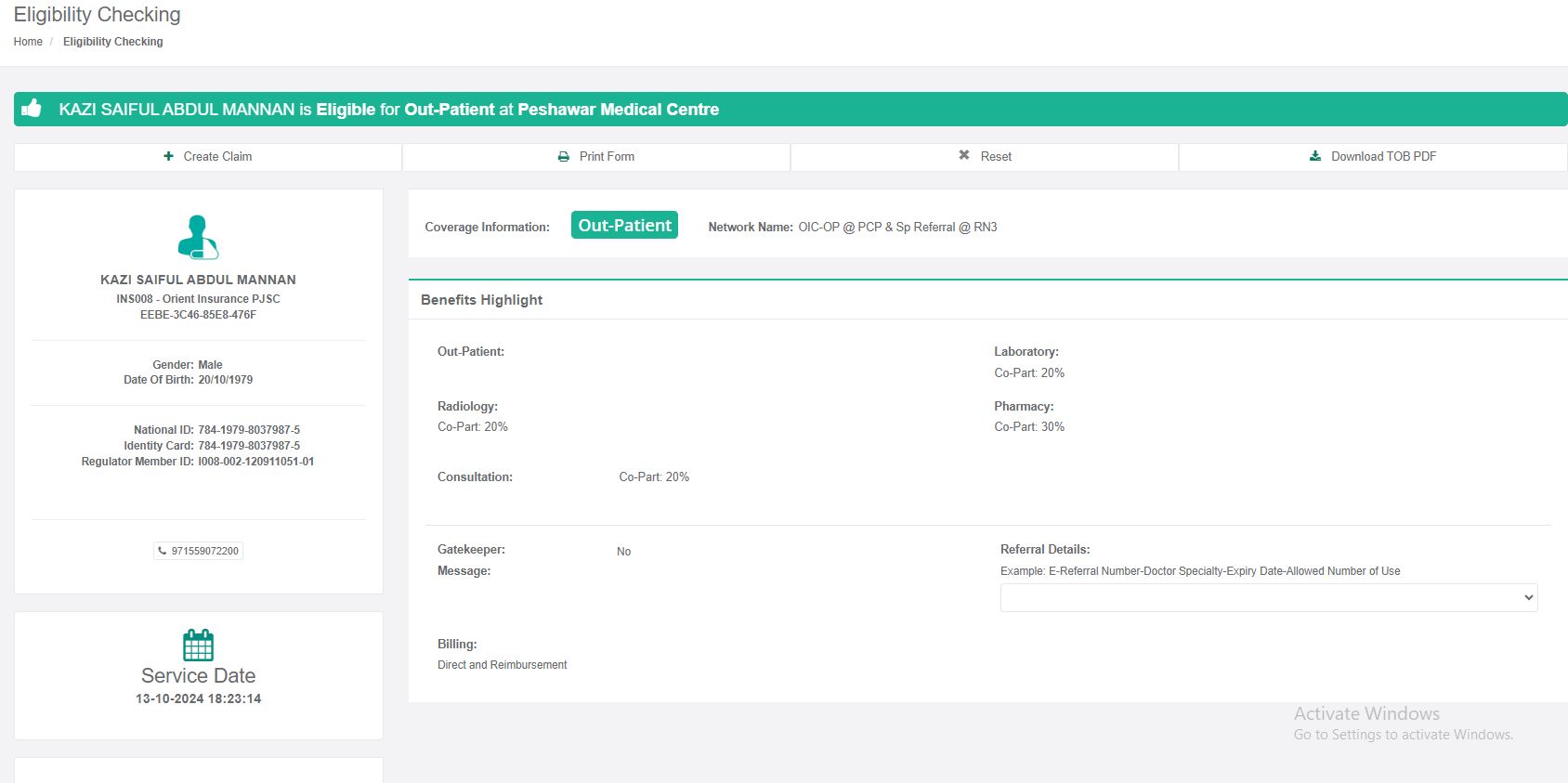Click the calendar icon above Service Date
Screen dimensions: 1568x783
pos(198,645)
